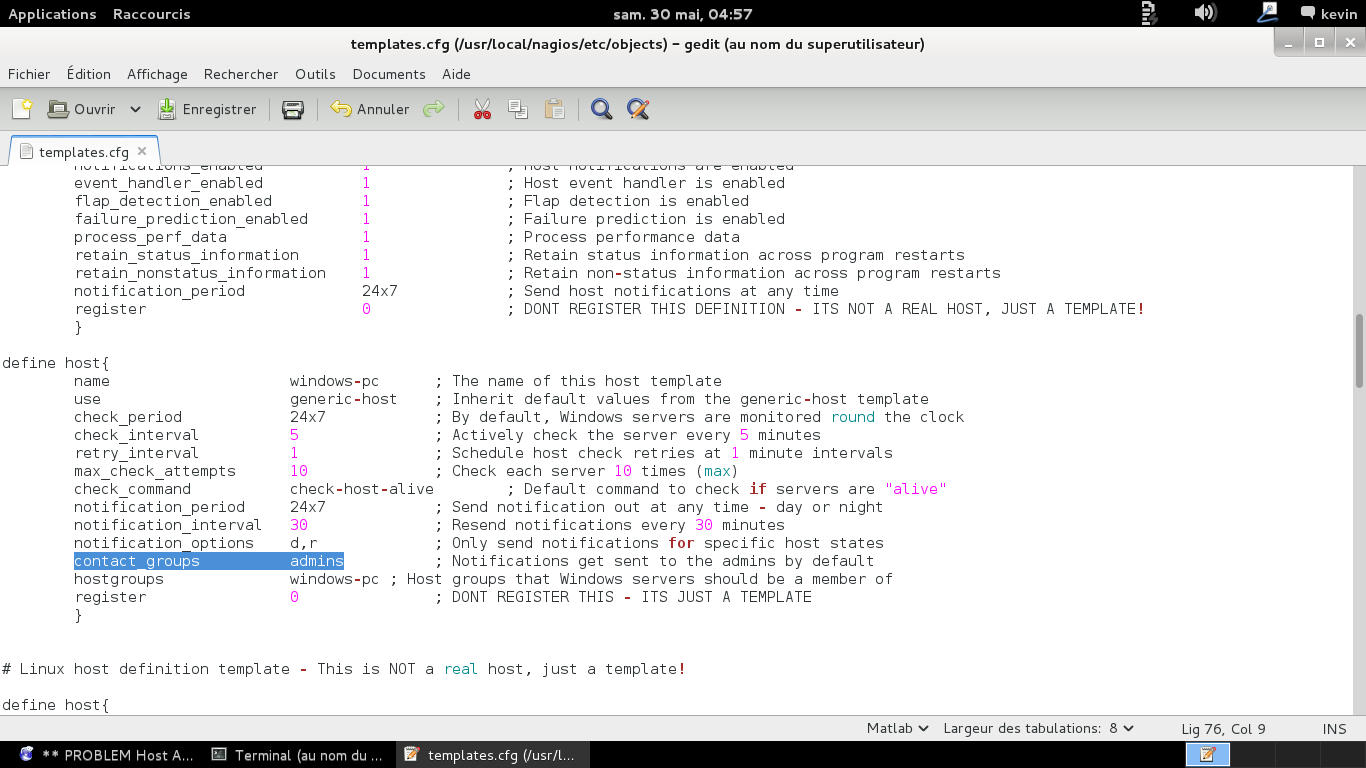Click the hostgroups parameter line
The height and width of the screenshot is (768, 1366).
[x=483, y=579]
